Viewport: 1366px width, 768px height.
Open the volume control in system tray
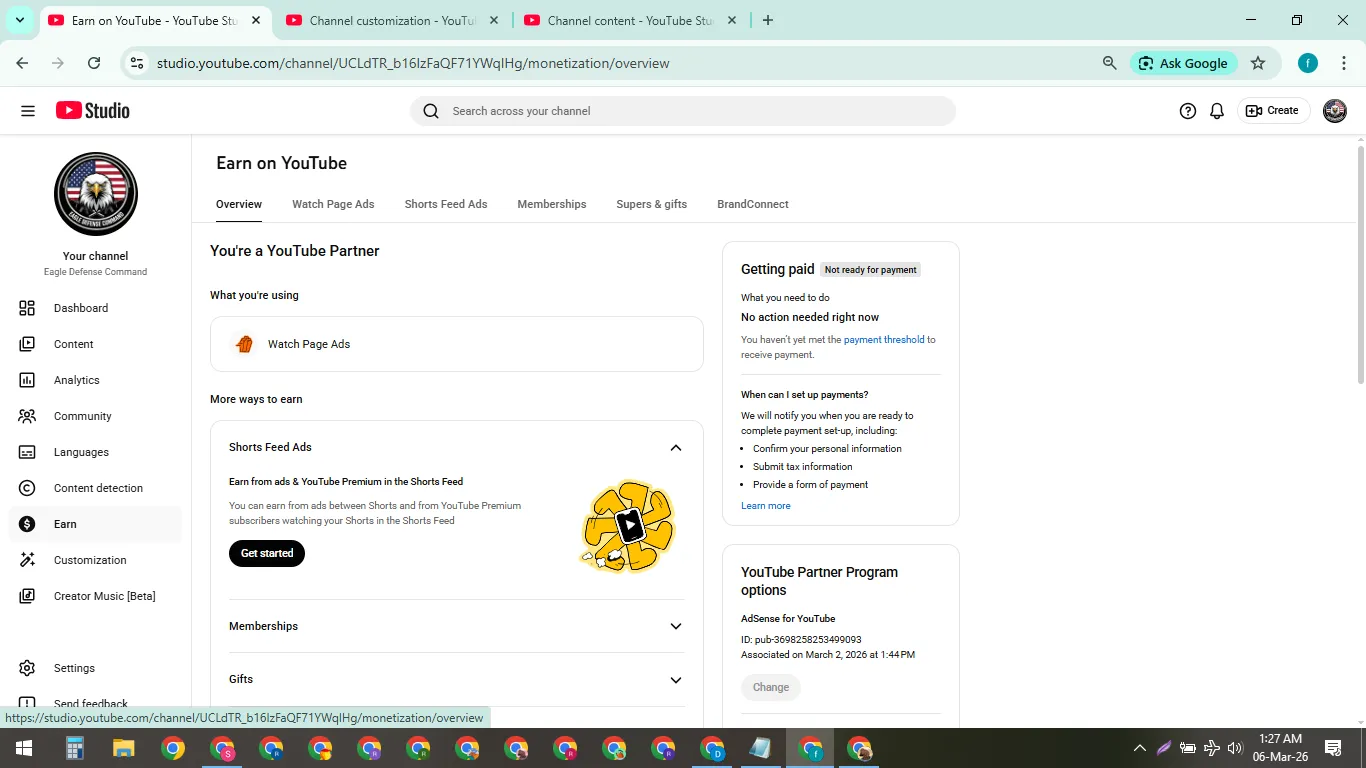[1235, 748]
